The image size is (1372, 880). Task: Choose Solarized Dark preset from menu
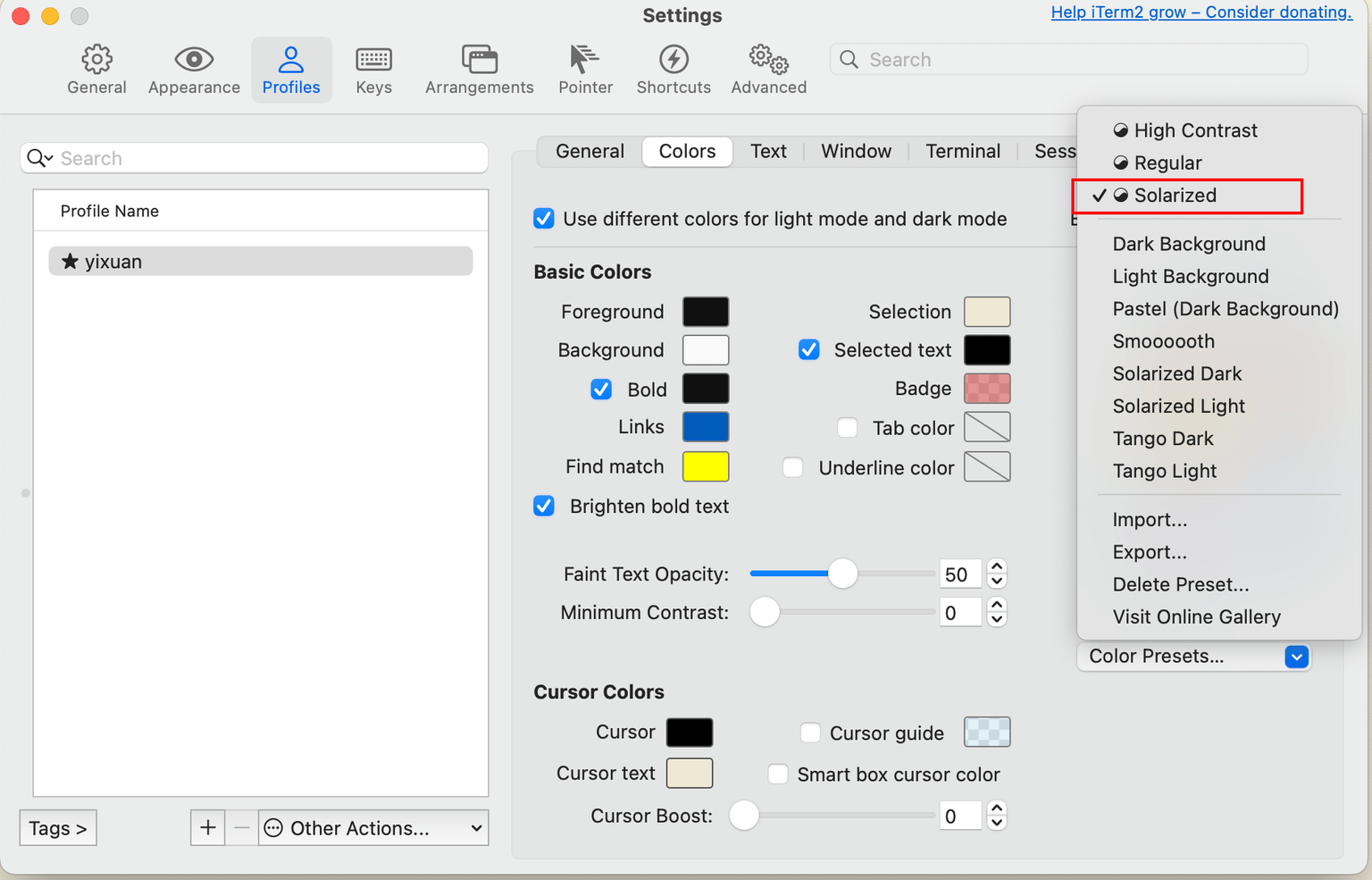(1176, 373)
